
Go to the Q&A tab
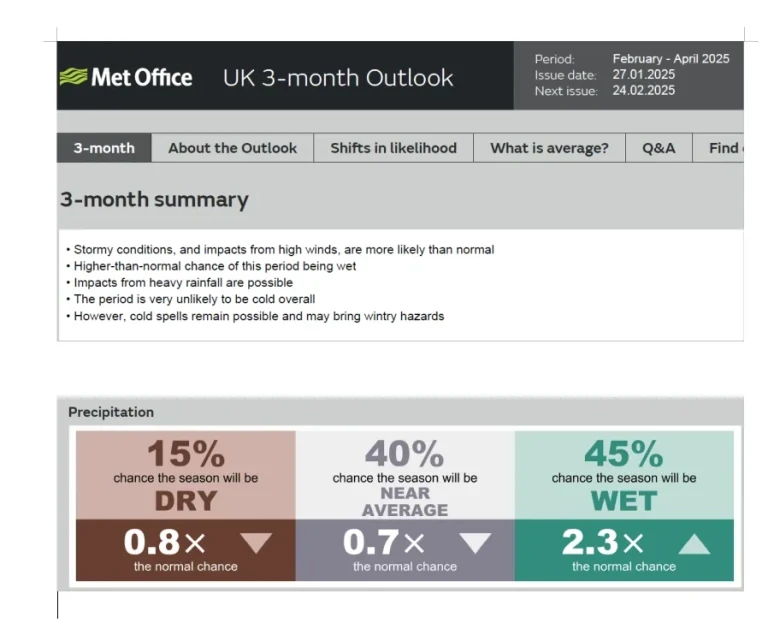point(659,148)
